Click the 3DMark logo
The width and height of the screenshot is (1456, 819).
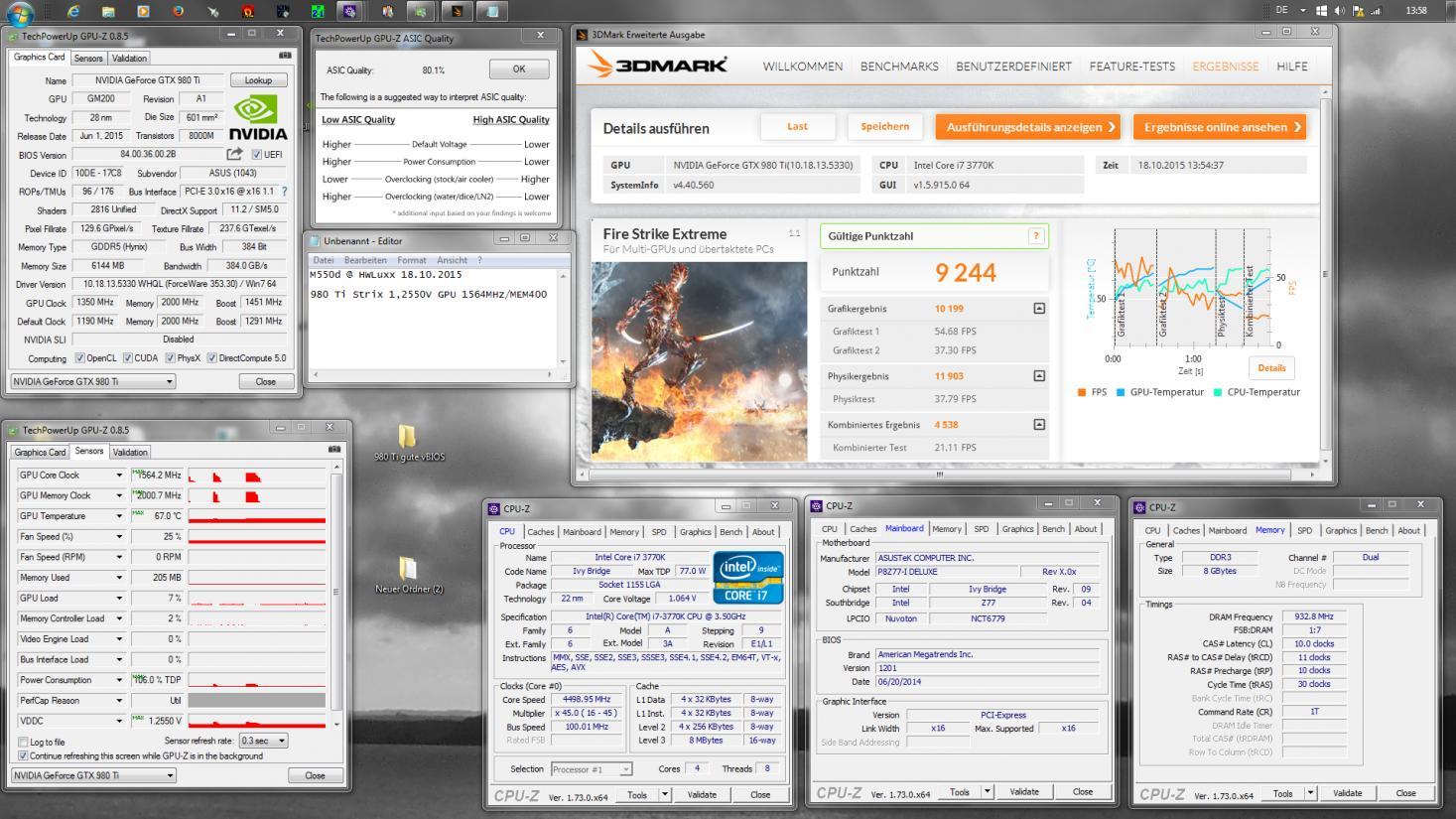pos(658,66)
